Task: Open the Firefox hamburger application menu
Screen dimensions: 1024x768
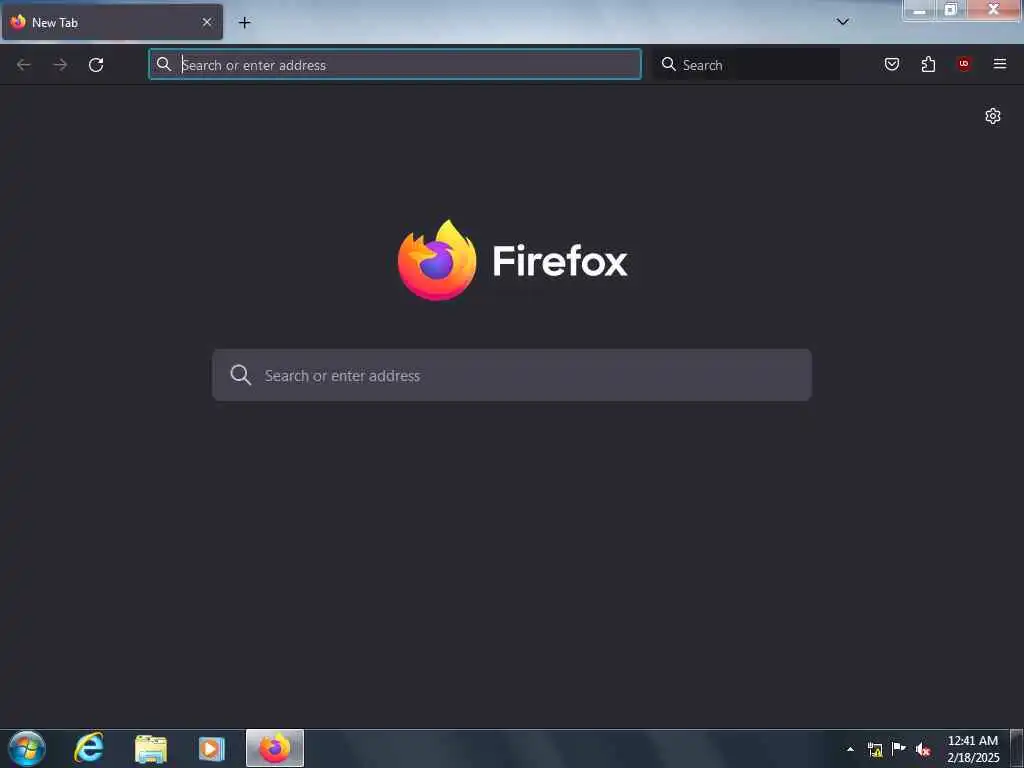Action: [1000, 64]
